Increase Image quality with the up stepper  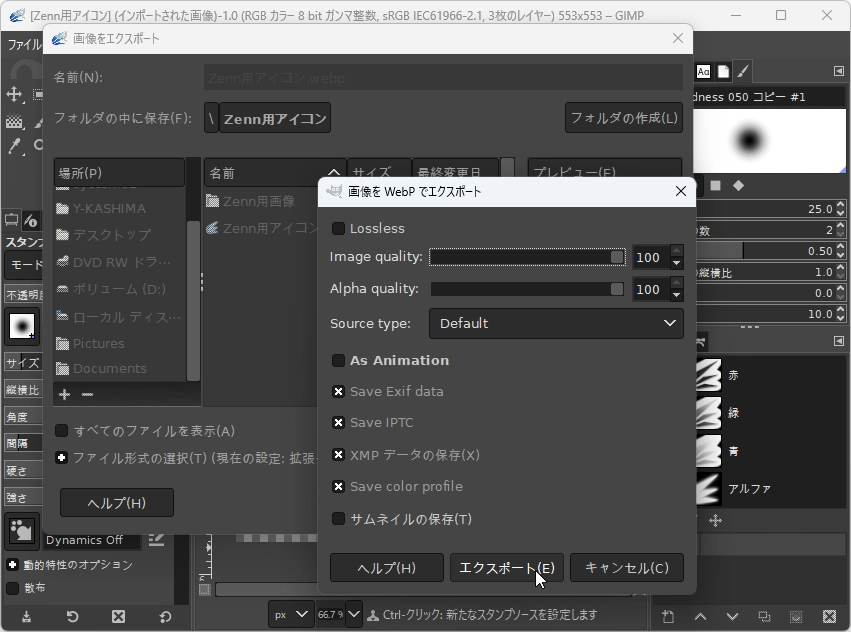click(x=676, y=251)
